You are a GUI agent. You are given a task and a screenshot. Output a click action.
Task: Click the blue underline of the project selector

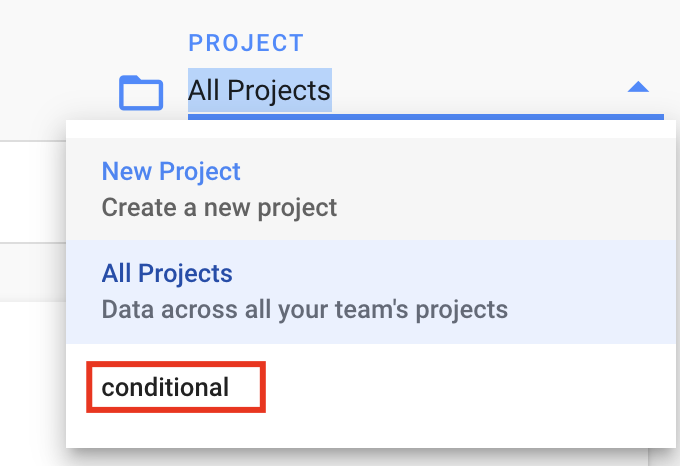(425, 117)
